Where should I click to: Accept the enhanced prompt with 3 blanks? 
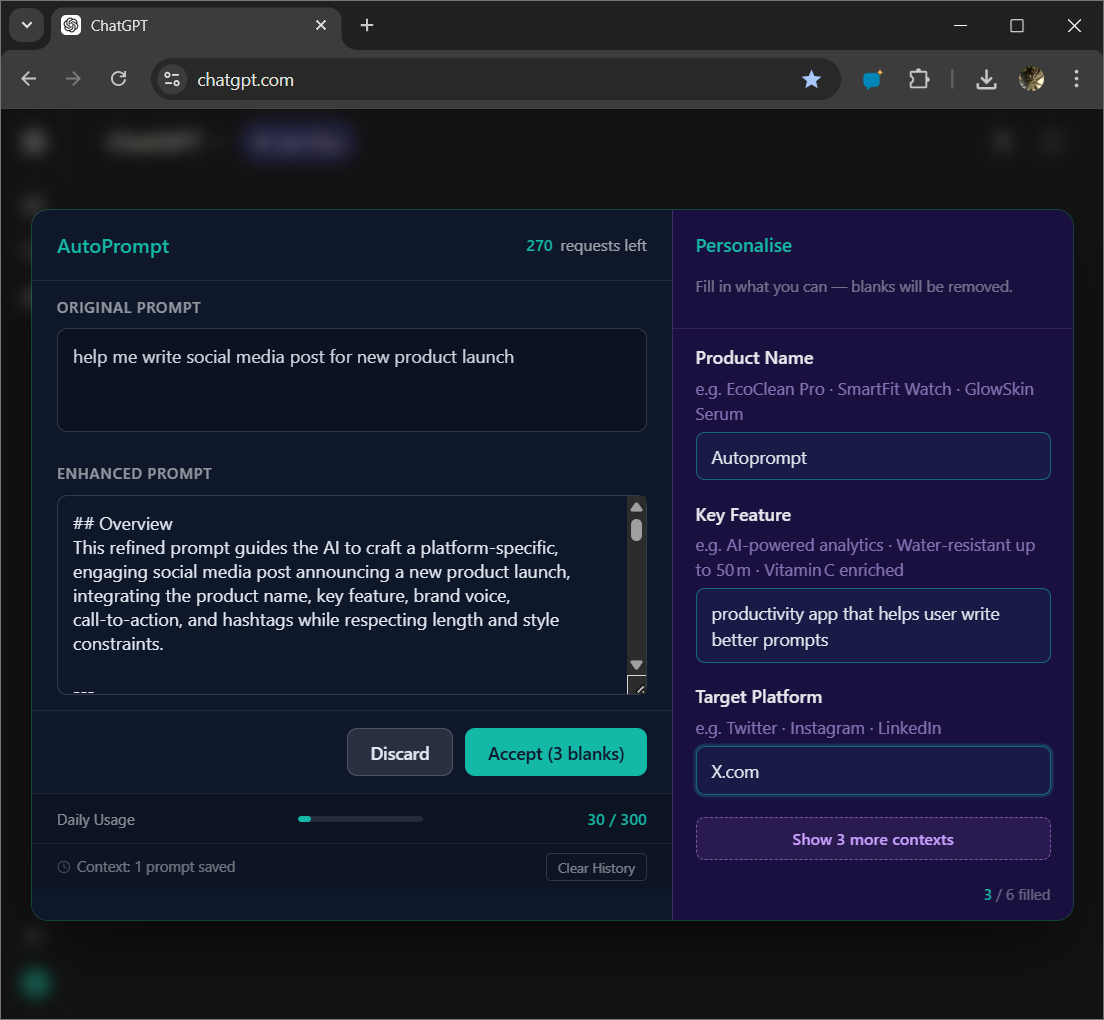[x=556, y=752]
